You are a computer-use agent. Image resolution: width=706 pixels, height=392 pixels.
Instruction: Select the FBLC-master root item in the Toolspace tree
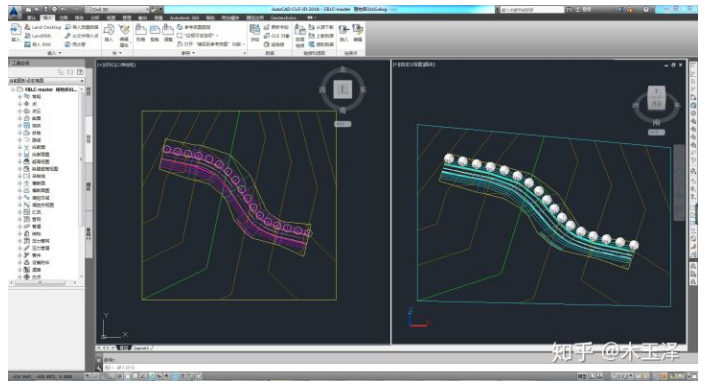50,90
